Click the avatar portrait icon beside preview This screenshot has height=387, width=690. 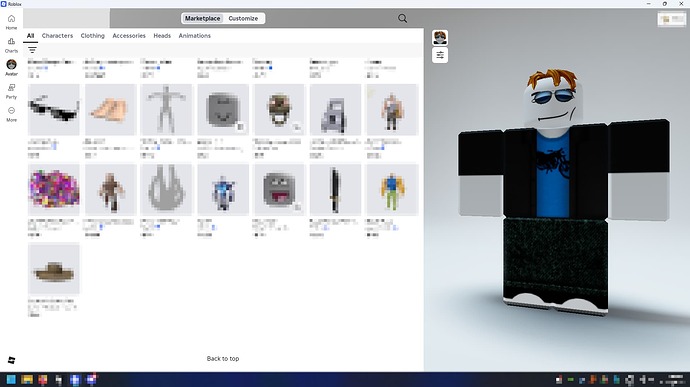click(x=440, y=38)
